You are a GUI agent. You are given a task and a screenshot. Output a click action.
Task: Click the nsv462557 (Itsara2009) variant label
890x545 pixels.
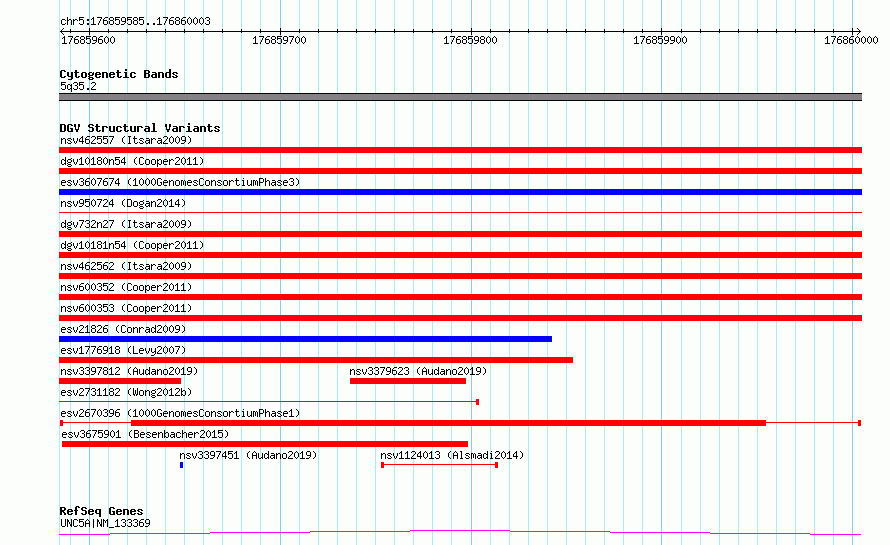pos(126,140)
